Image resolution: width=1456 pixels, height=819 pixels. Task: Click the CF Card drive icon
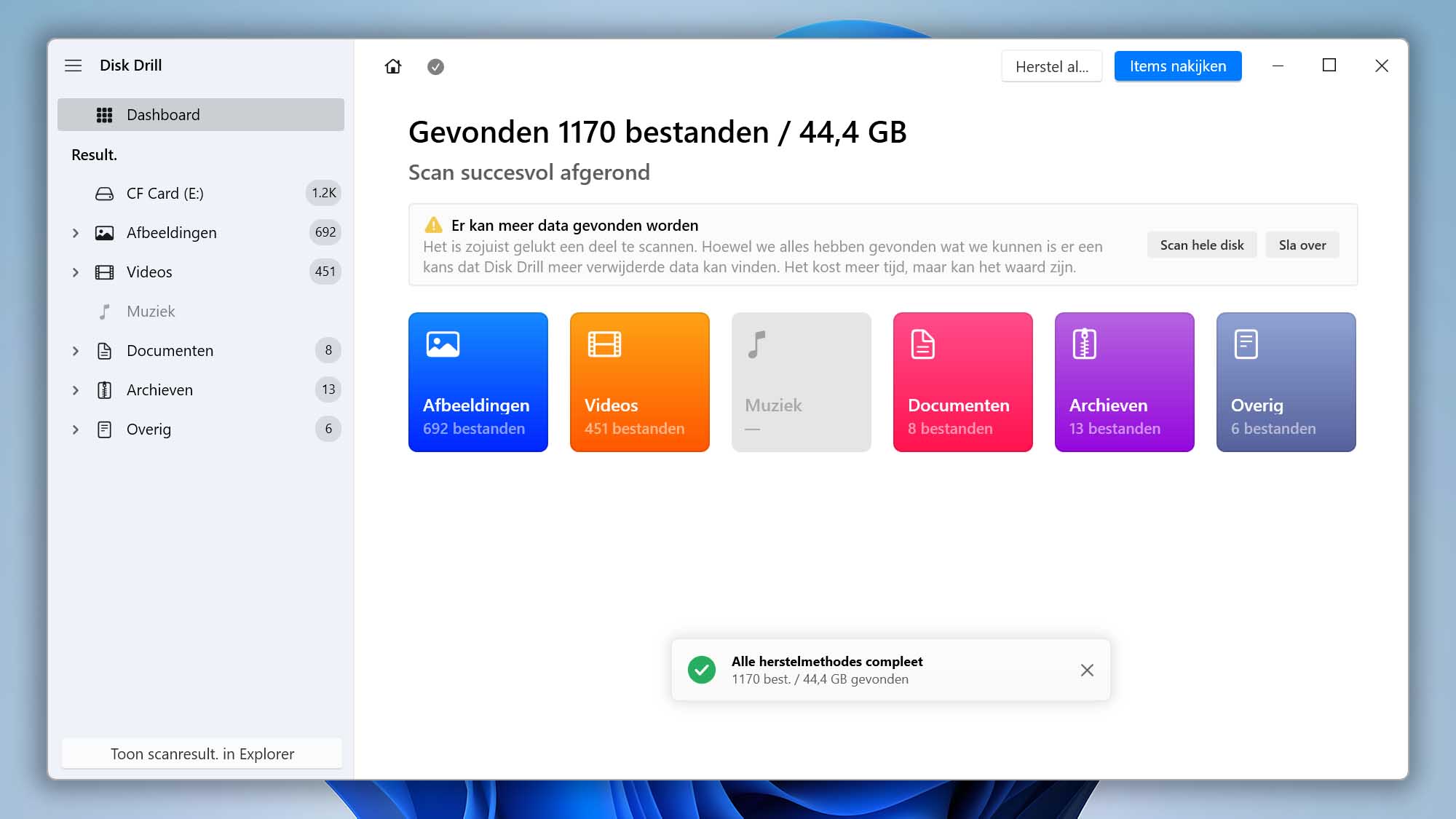pos(104,194)
